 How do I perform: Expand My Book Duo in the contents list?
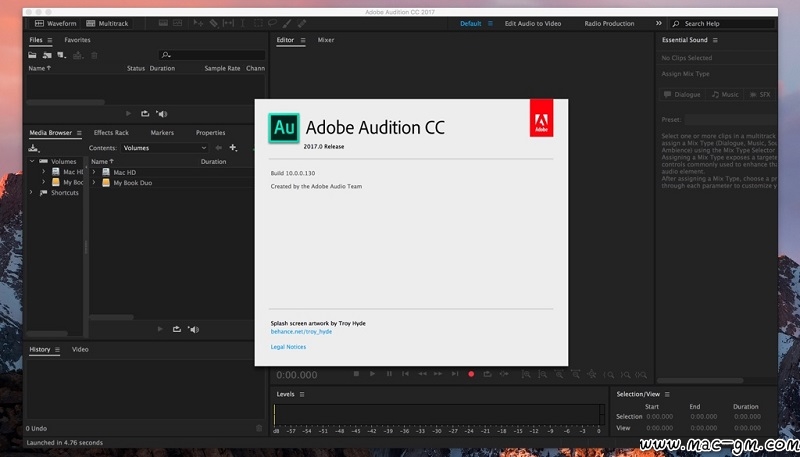(x=94, y=182)
